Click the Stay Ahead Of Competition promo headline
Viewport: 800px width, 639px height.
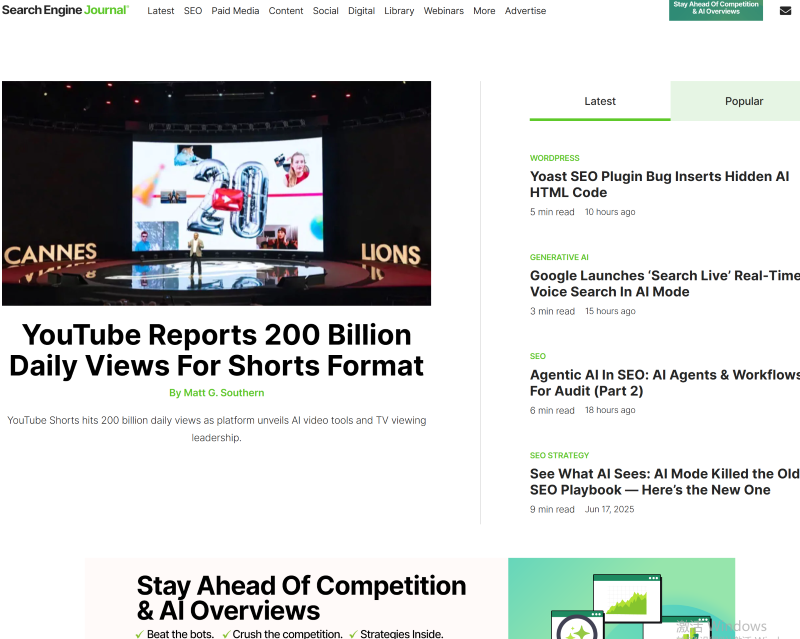click(x=301, y=598)
